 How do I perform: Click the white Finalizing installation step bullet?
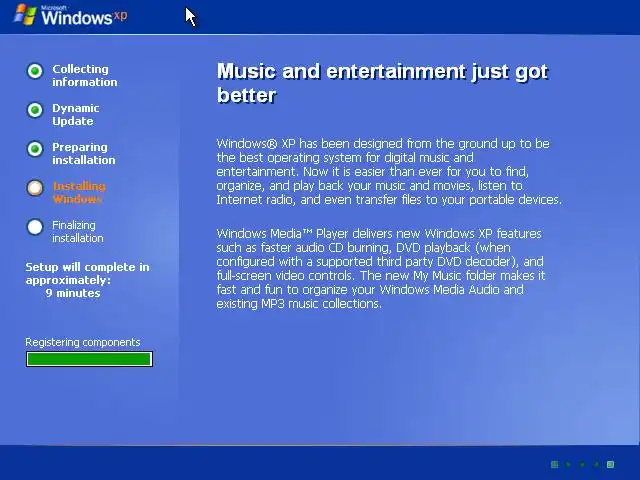[35, 227]
